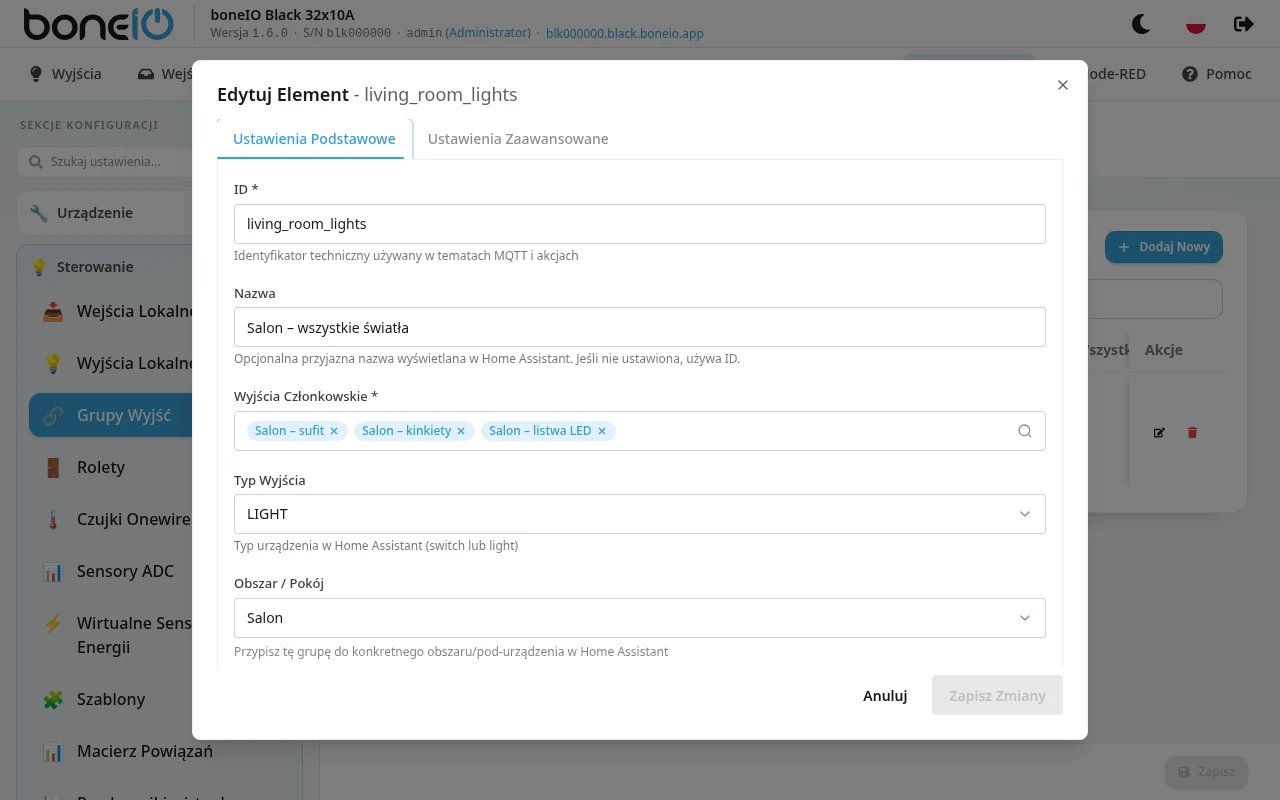
Task: Click the Szukaj ustawienia search box
Action: 106,161
